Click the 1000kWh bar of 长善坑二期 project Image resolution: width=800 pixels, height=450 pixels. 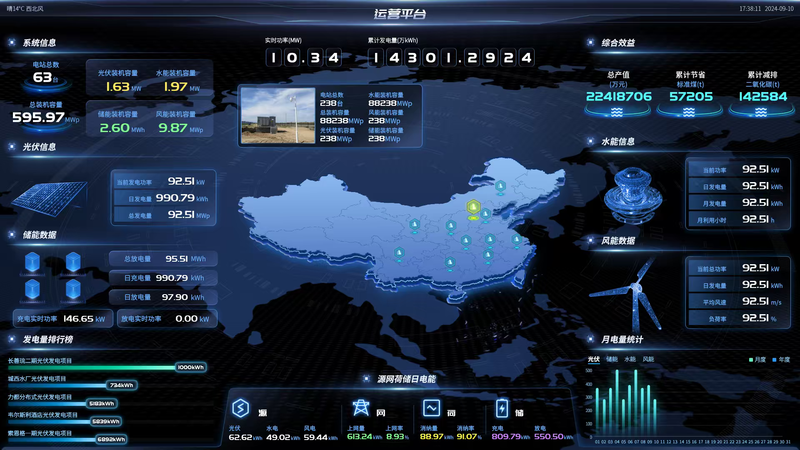[x=190, y=367]
